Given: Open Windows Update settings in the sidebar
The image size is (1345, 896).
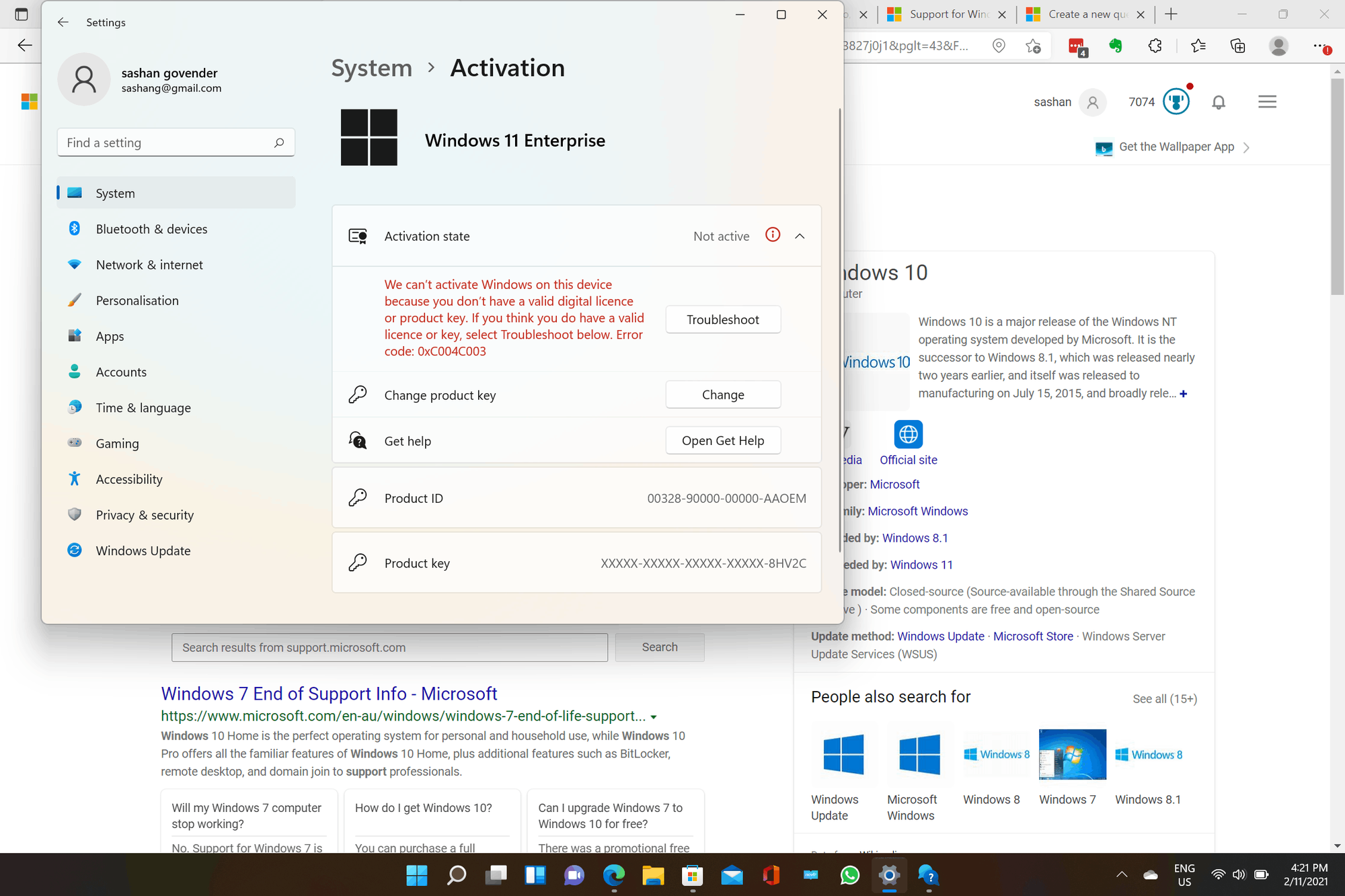Looking at the screenshot, I should coord(143,550).
